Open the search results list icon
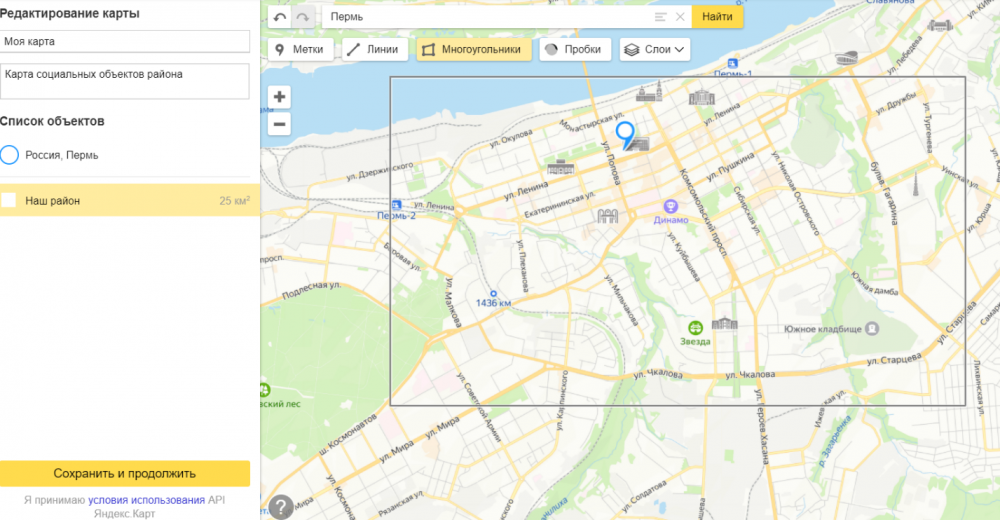 pyautogui.click(x=661, y=17)
